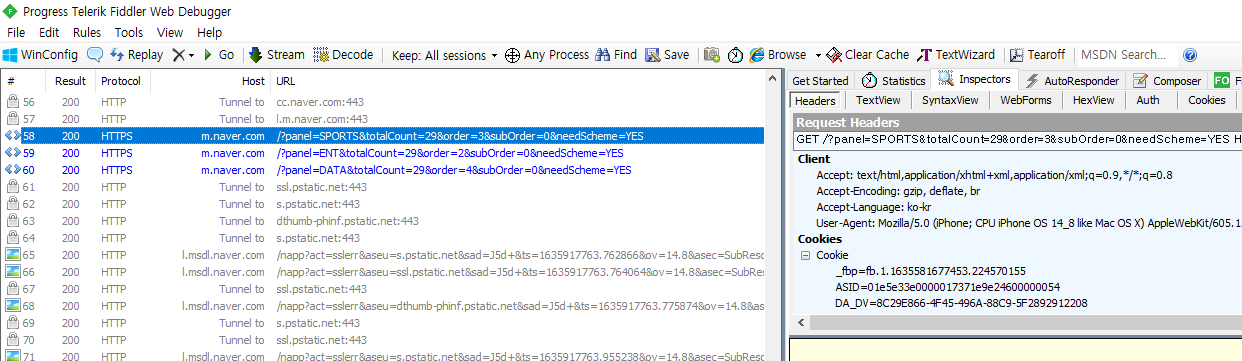Click Tearoff to detach inspectors

pyautogui.click(x=1038, y=55)
